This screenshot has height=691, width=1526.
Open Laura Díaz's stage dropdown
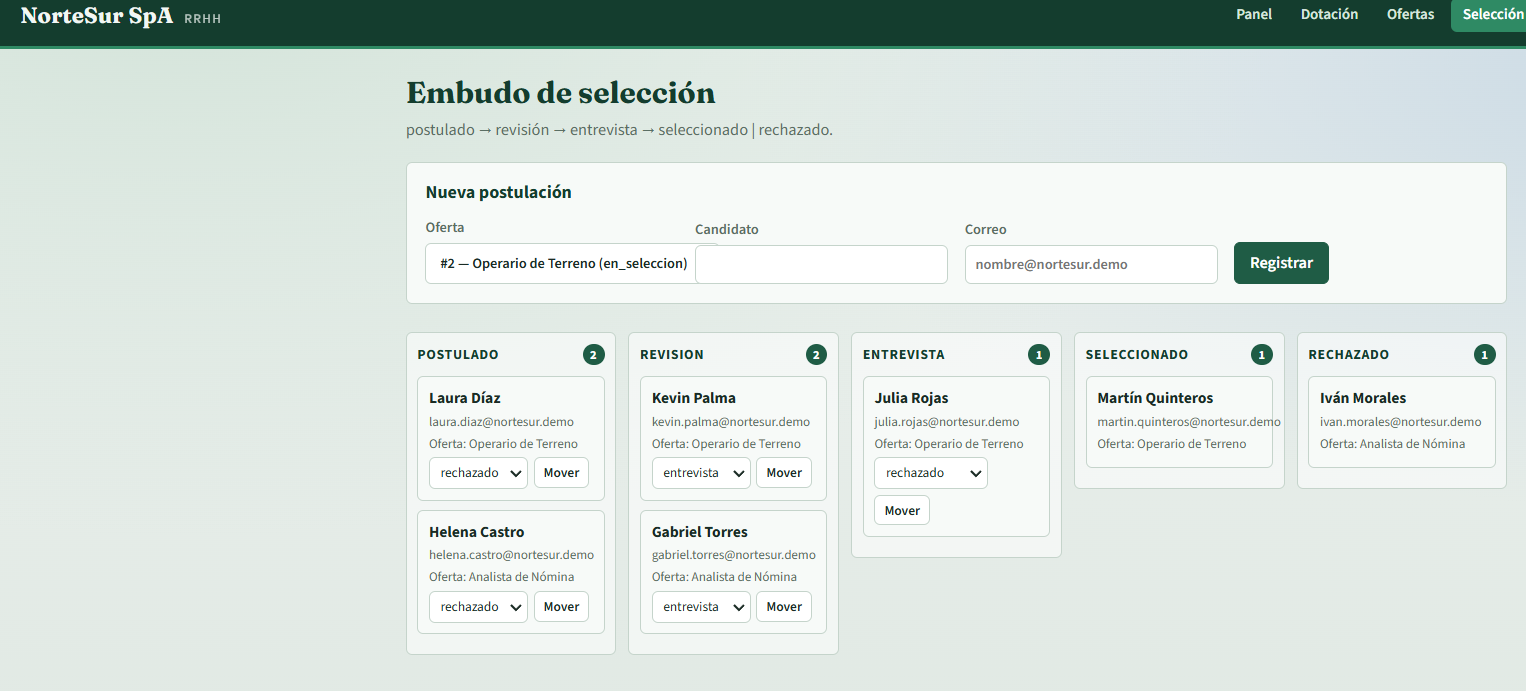click(478, 473)
